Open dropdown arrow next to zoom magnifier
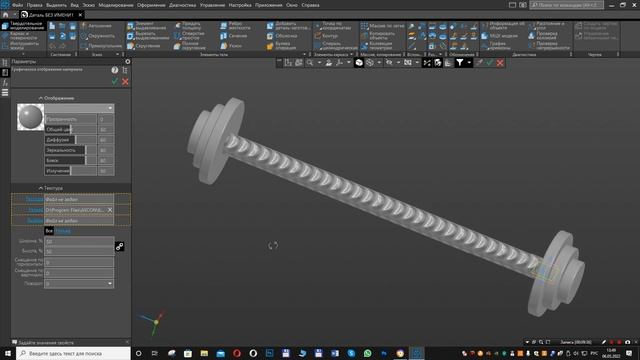640x360 pixels. (x=319, y=63)
